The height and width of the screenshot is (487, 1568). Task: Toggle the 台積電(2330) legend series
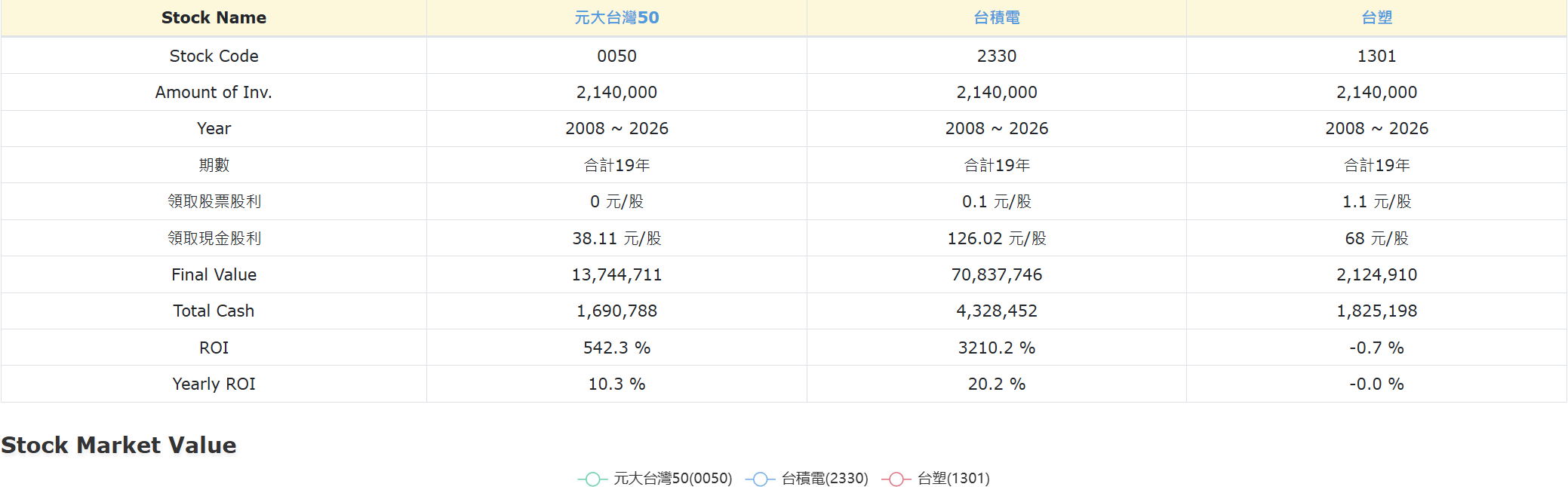807,479
